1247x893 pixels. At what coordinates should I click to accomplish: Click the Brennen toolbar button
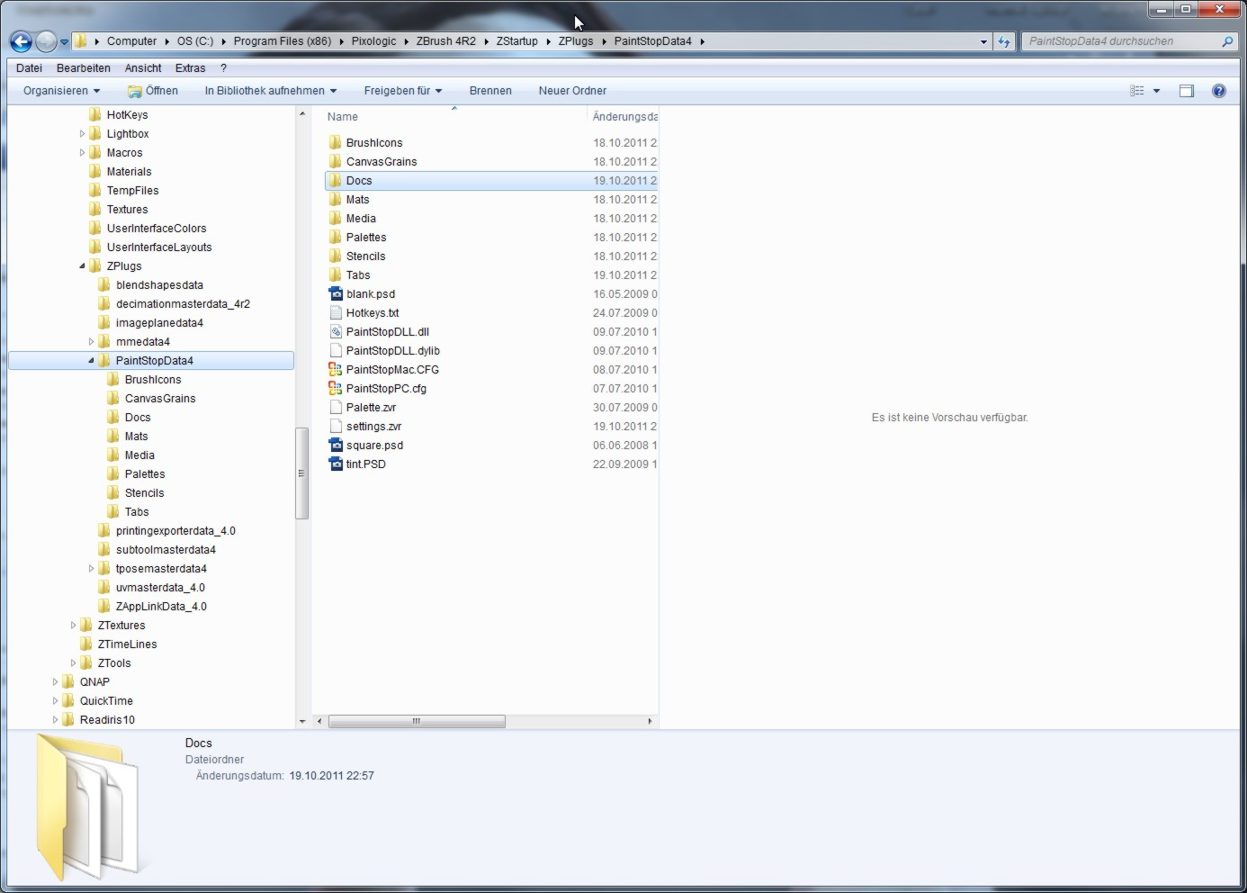coord(490,90)
